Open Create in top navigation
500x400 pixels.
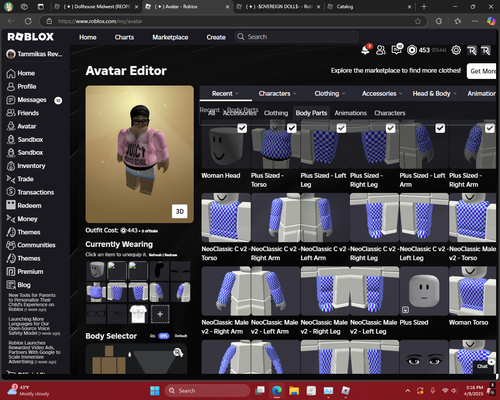216,37
